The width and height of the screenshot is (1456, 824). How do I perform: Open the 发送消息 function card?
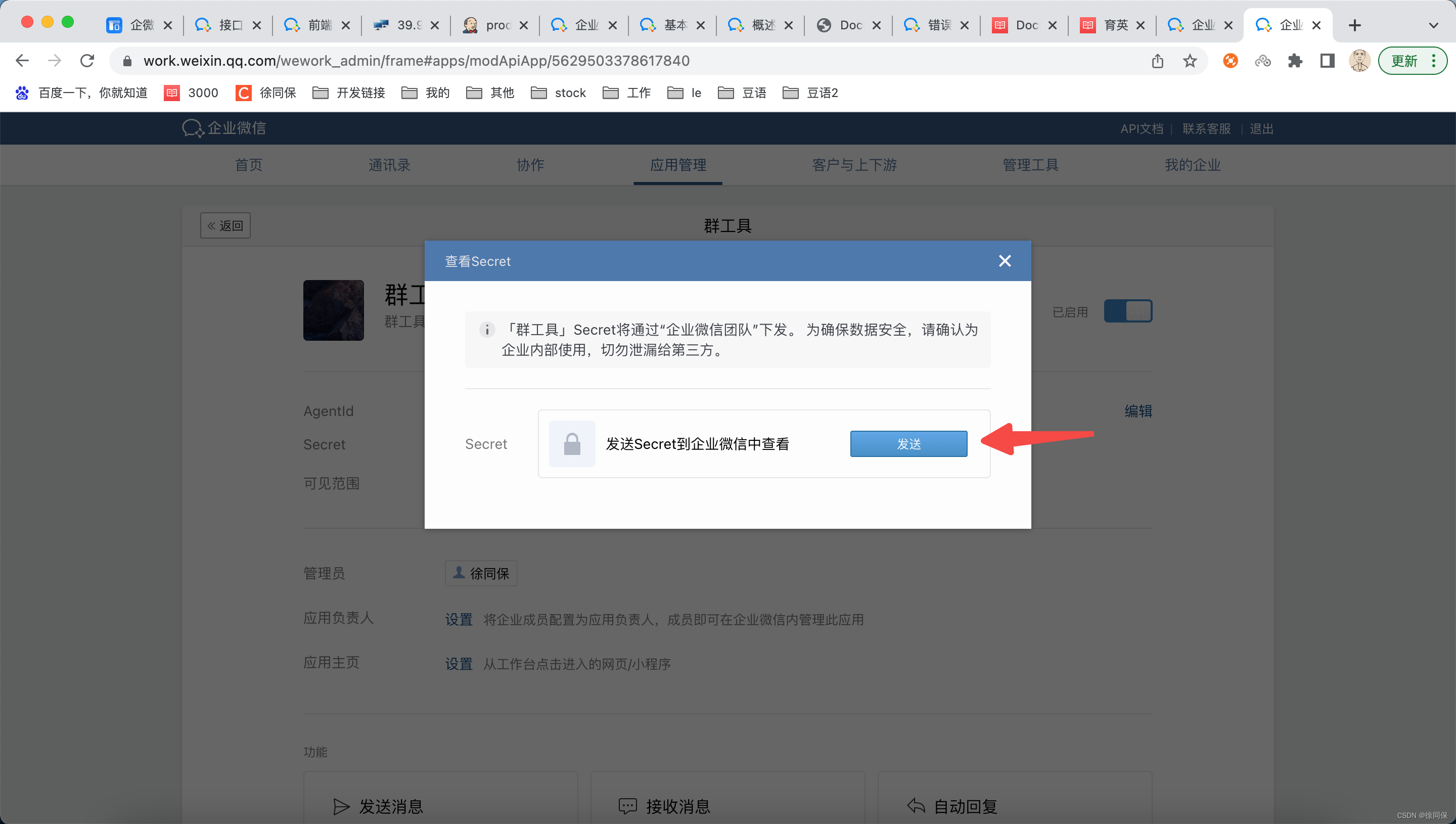pyautogui.click(x=440, y=797)
